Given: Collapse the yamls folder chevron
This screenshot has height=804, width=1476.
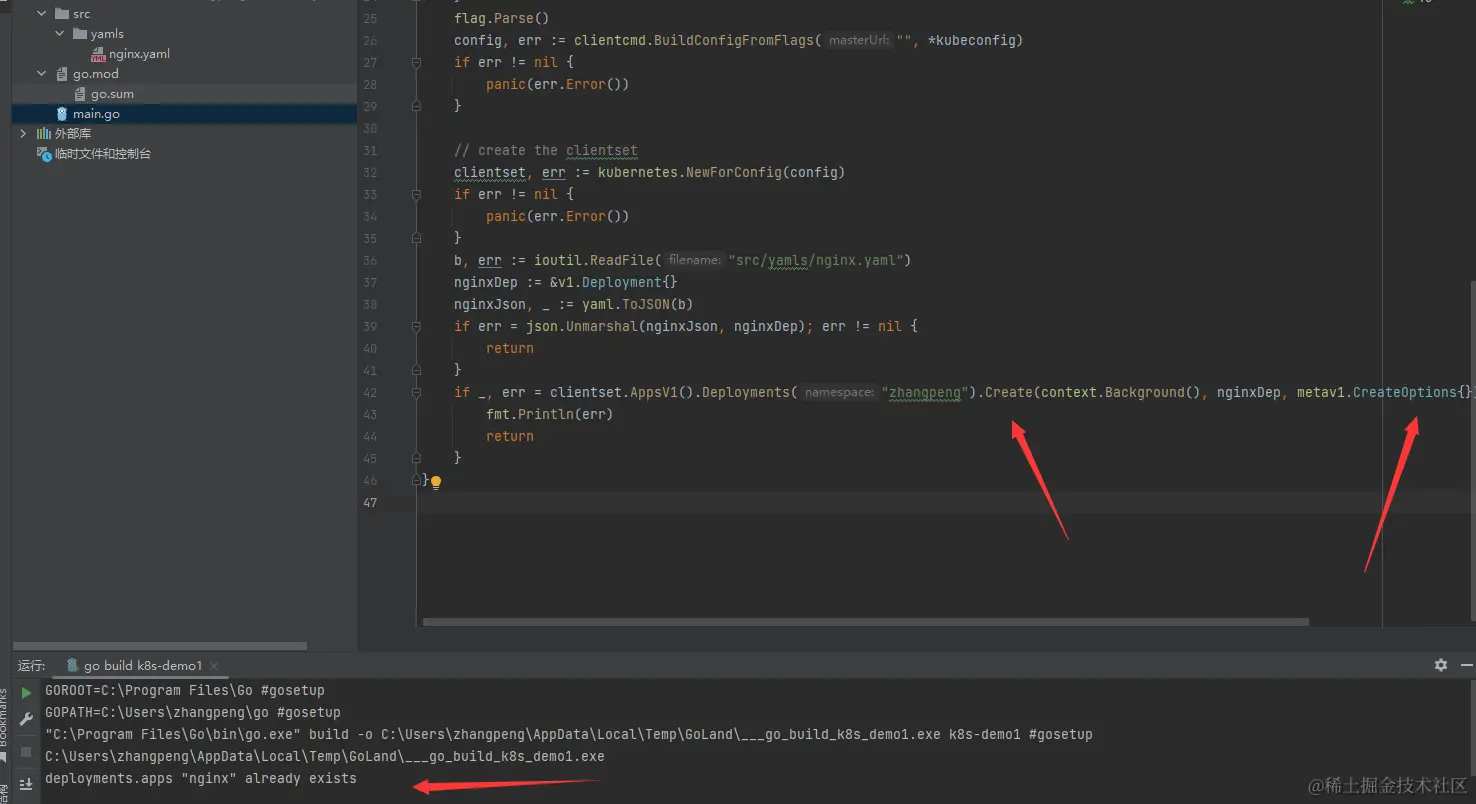Looking at the screenshot, I should [60, 34].
